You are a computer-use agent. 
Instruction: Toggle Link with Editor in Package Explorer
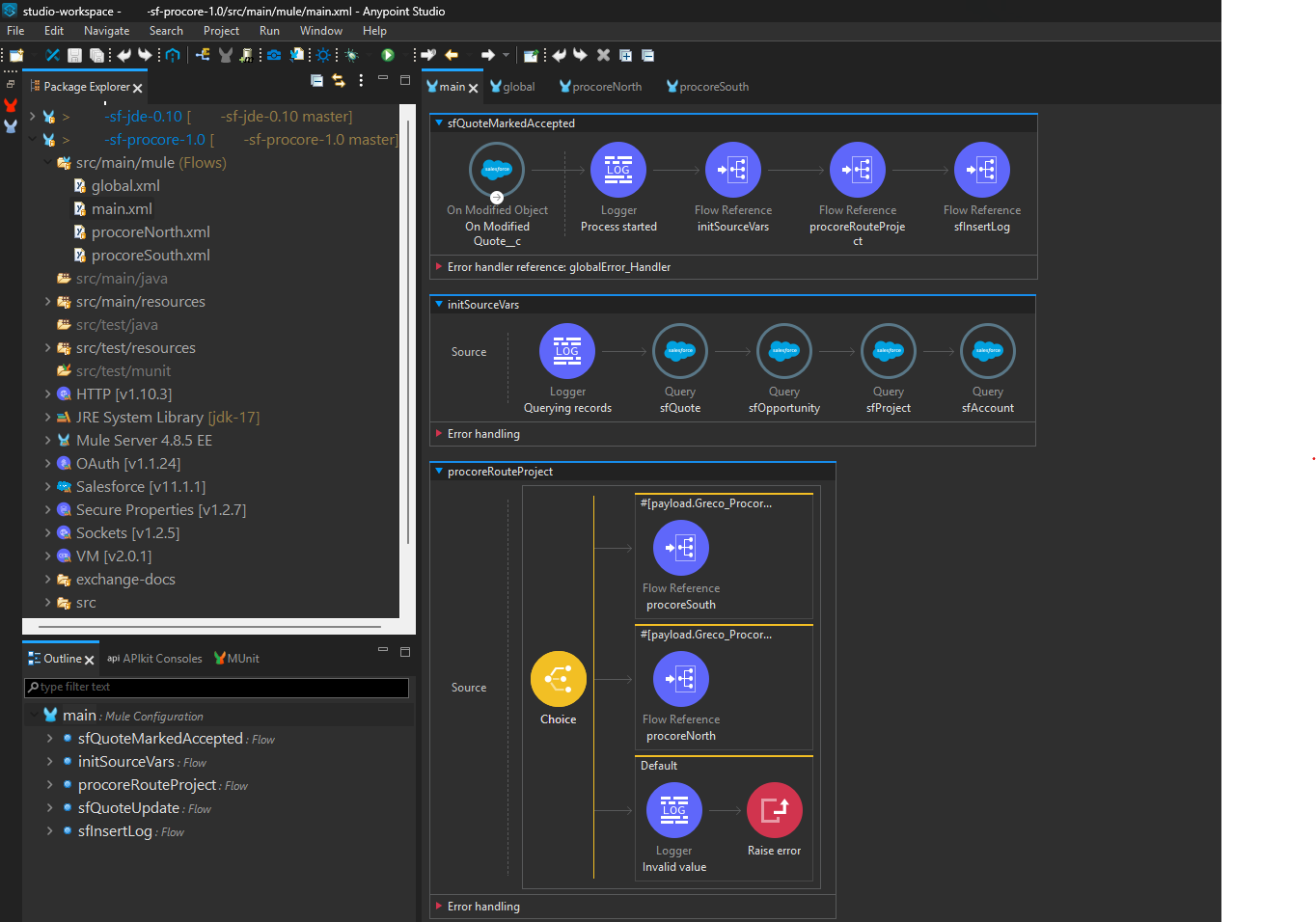[x=337, y=80]
